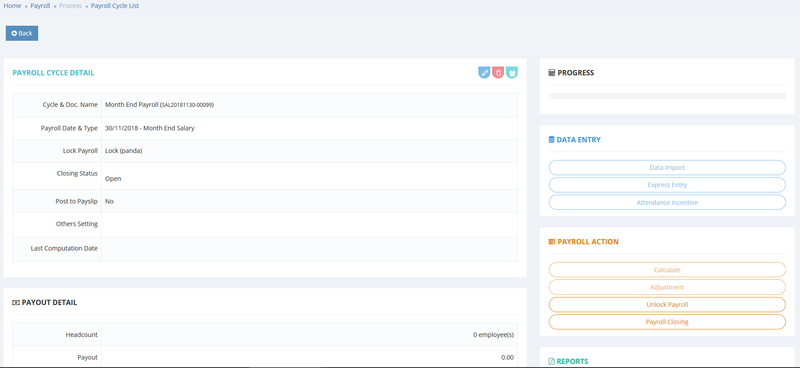Click the '0 employee(s)' headcount value
This screenshot has width=800, height=368.
pos(493,335)
